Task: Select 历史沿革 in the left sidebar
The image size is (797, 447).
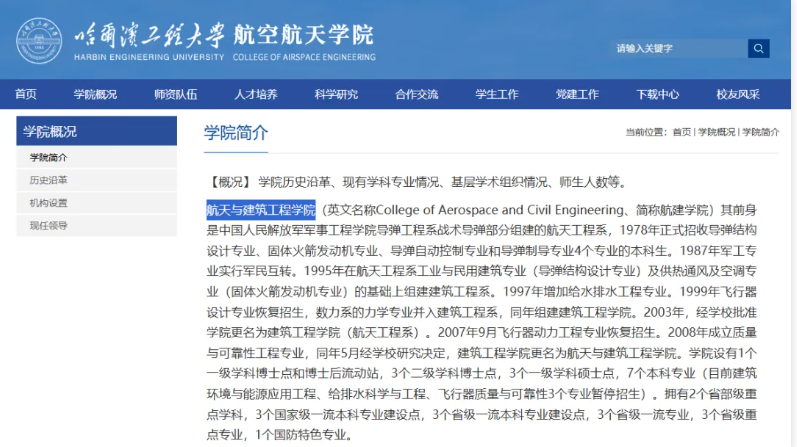Action: click(97, 180)
